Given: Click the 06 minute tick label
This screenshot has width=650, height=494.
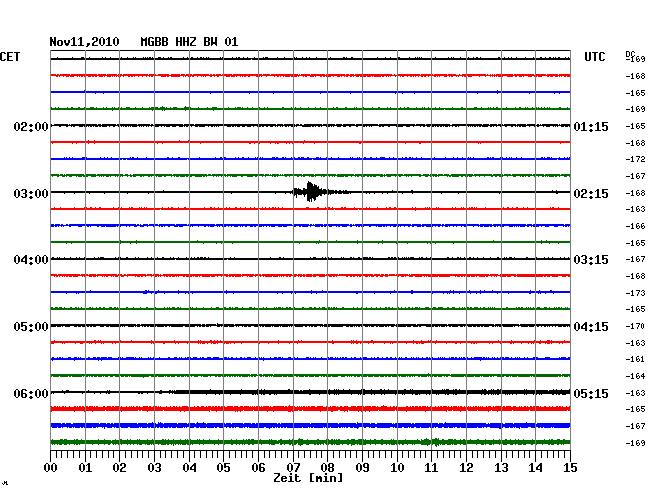Looking at the screenshot, I should click(x=258, y=467).
